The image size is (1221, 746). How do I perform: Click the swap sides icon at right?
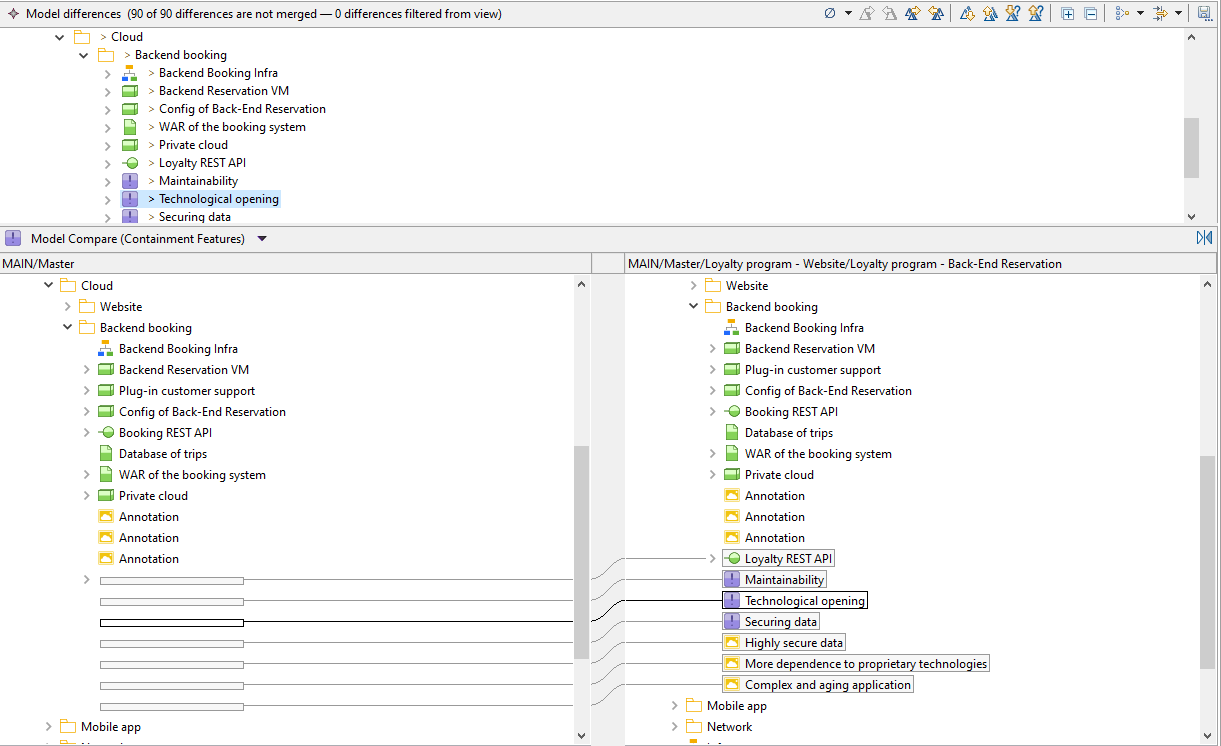point(1204,238)
